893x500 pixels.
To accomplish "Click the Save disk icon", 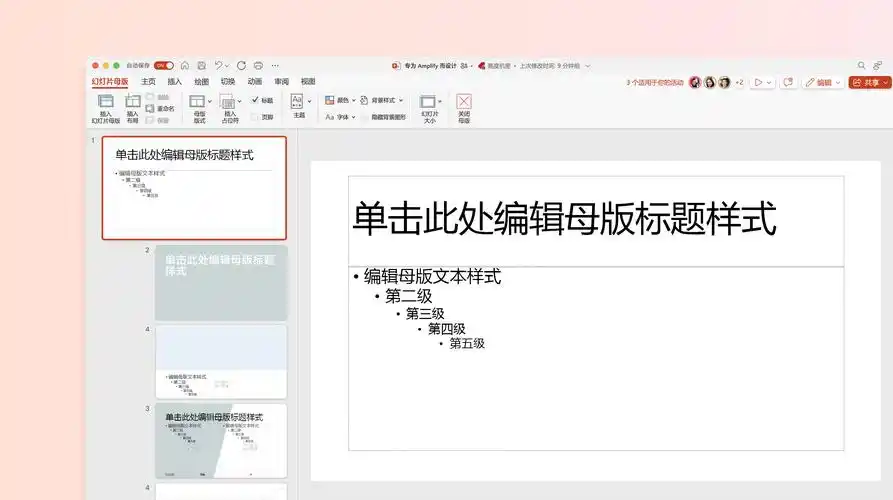I will [x=202, y=65].
